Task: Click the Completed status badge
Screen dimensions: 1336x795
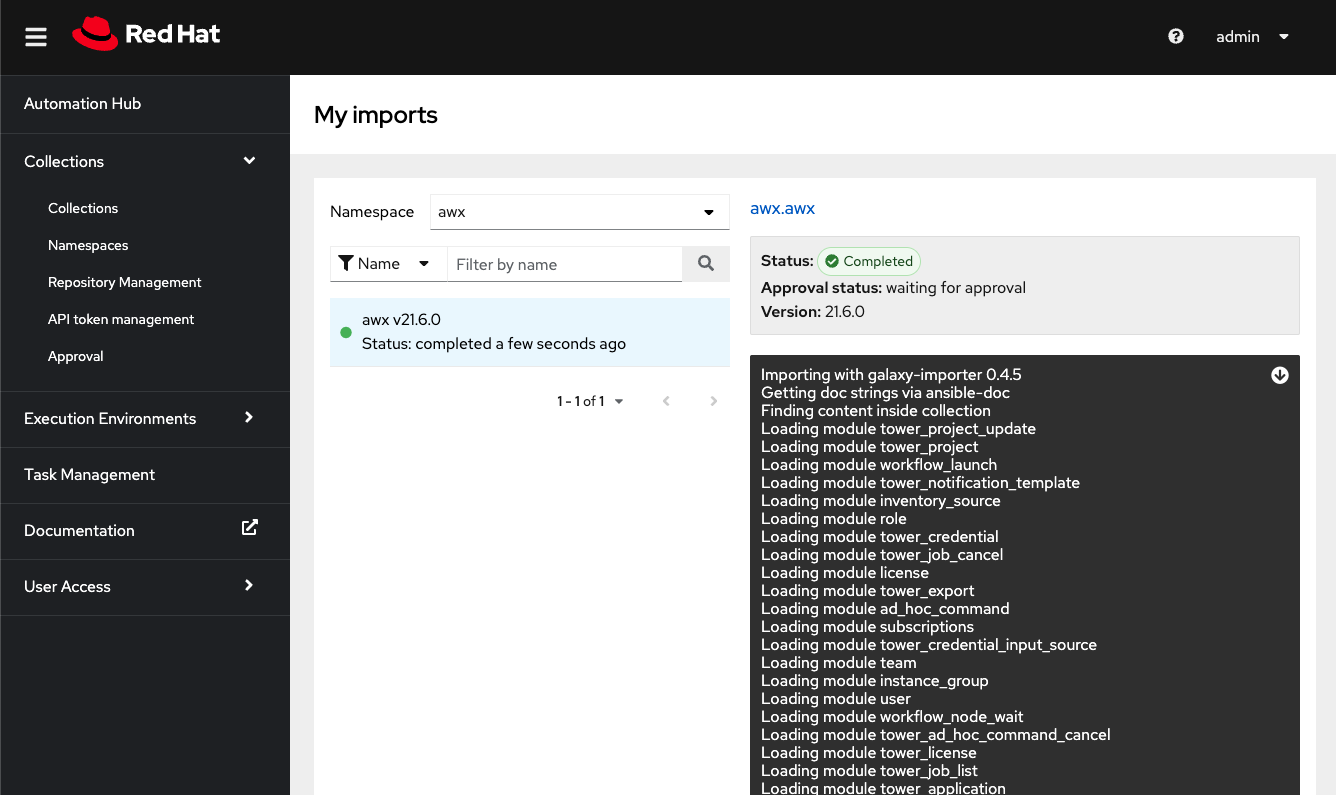Action: pyautogui.click(x=868, y=261)
